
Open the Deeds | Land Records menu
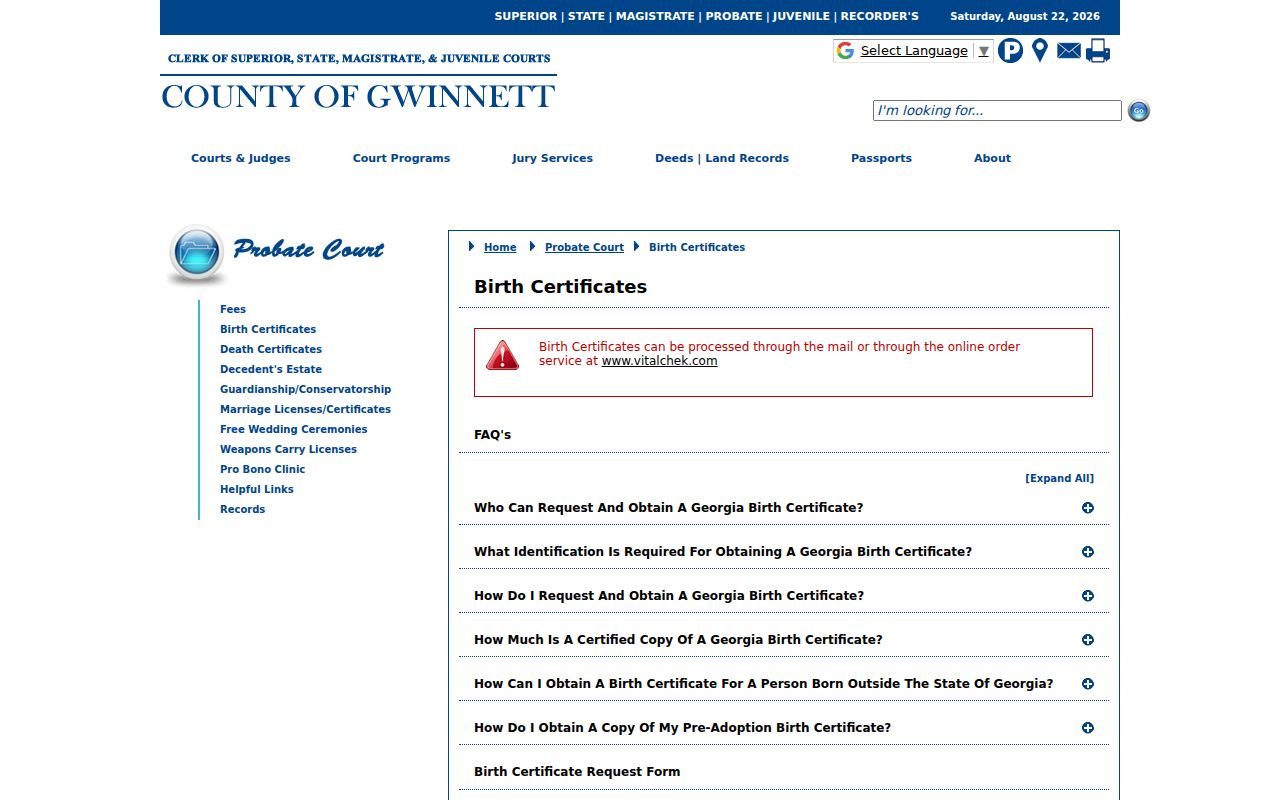722,158
